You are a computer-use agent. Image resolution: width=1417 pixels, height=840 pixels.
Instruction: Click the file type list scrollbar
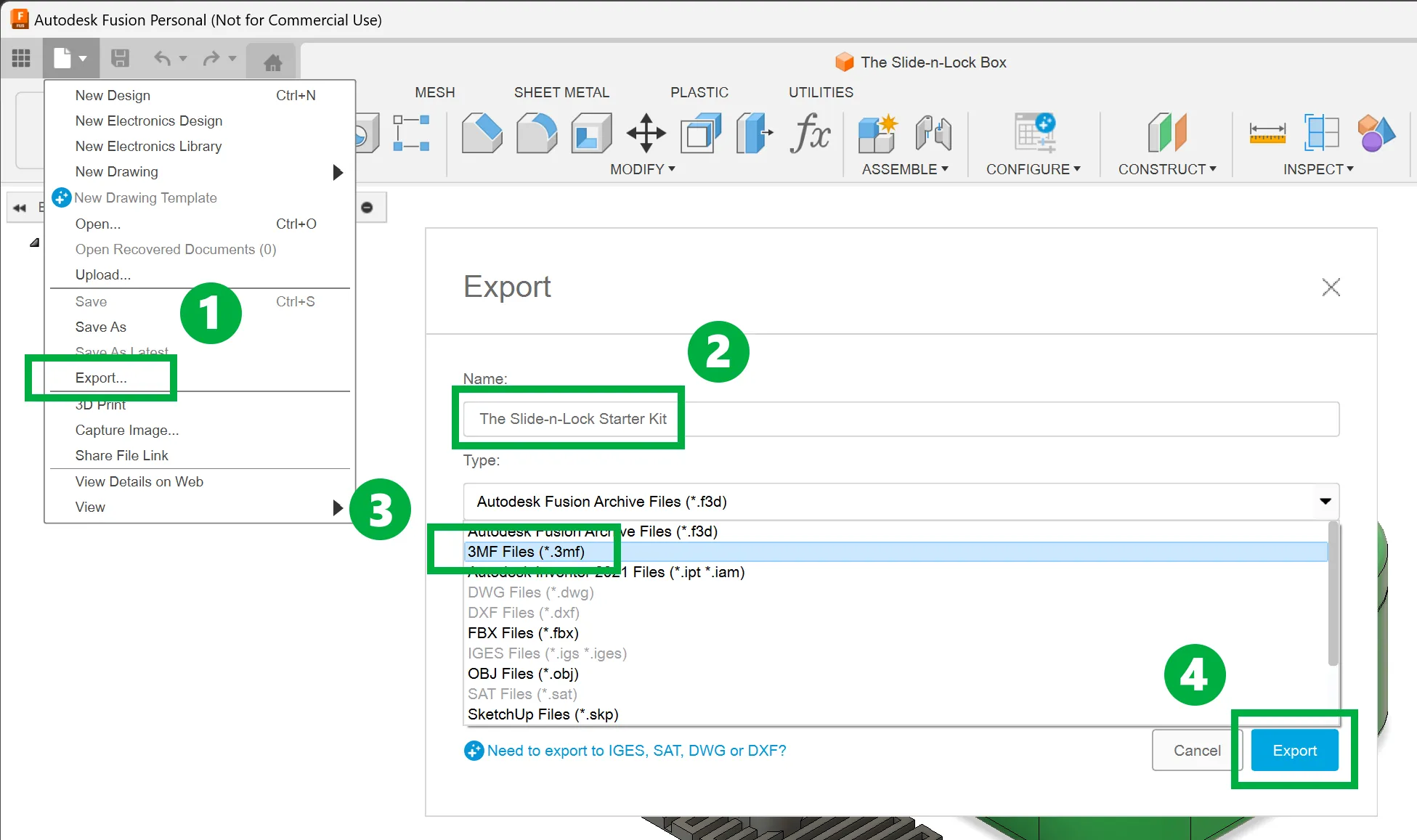pyautogui.click(x=1333, y=594)
